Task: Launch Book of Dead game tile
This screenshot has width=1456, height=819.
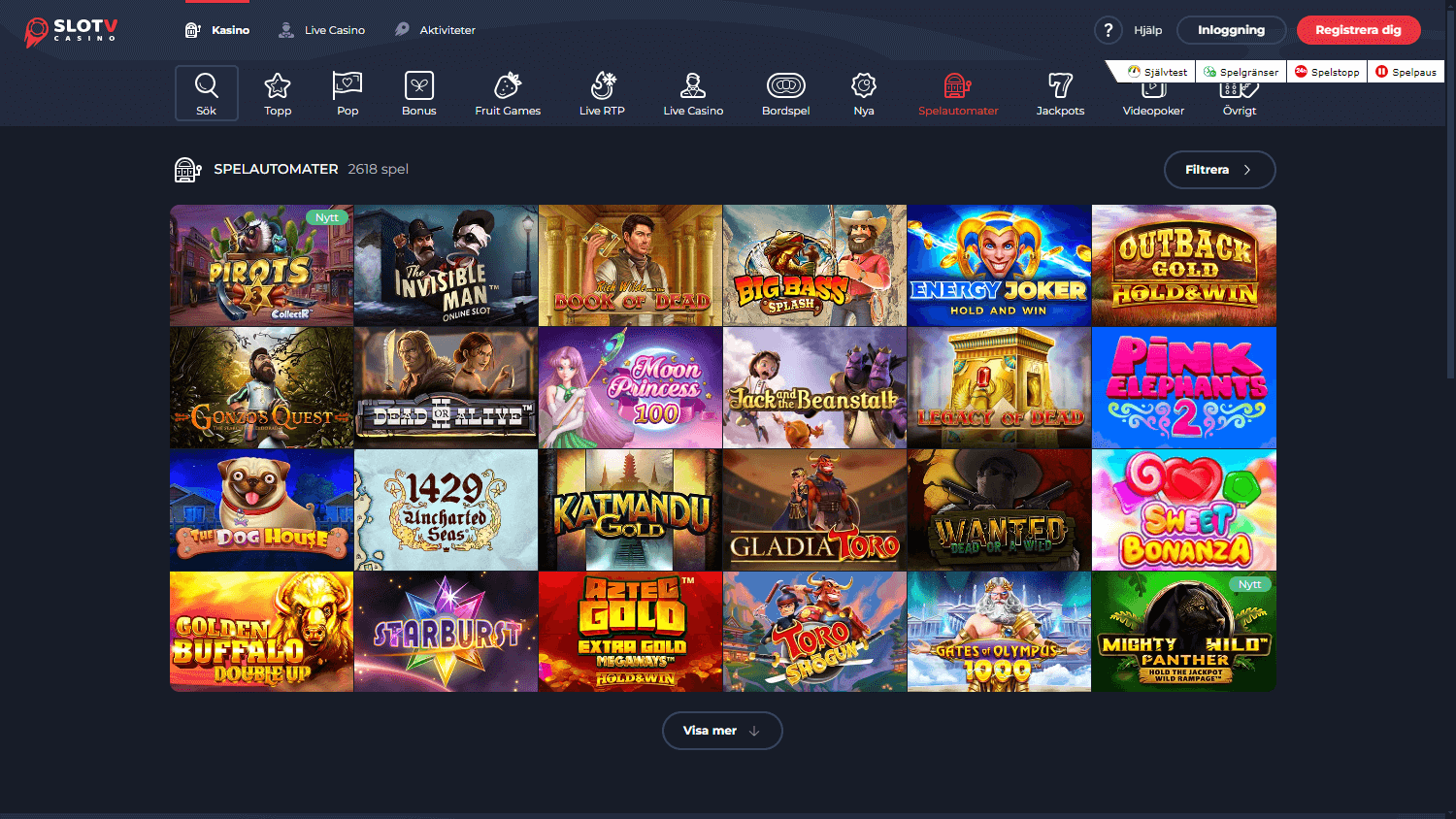Action: (x=630, y=265)
